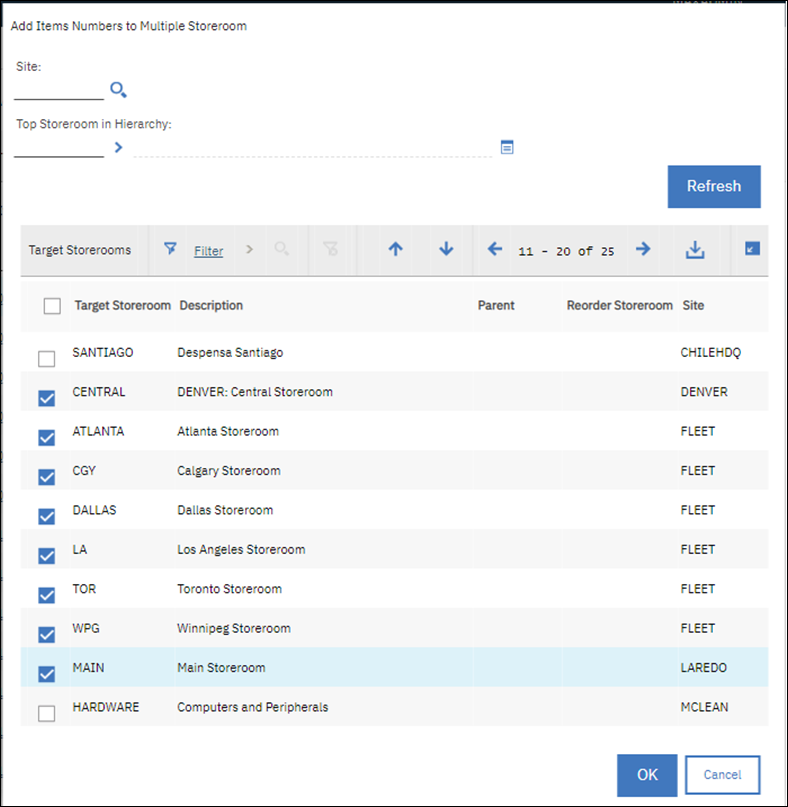Screen dimensions: 788x807
Task: Move selection up with the up arrow icon
Action: (x=394, y=250)
